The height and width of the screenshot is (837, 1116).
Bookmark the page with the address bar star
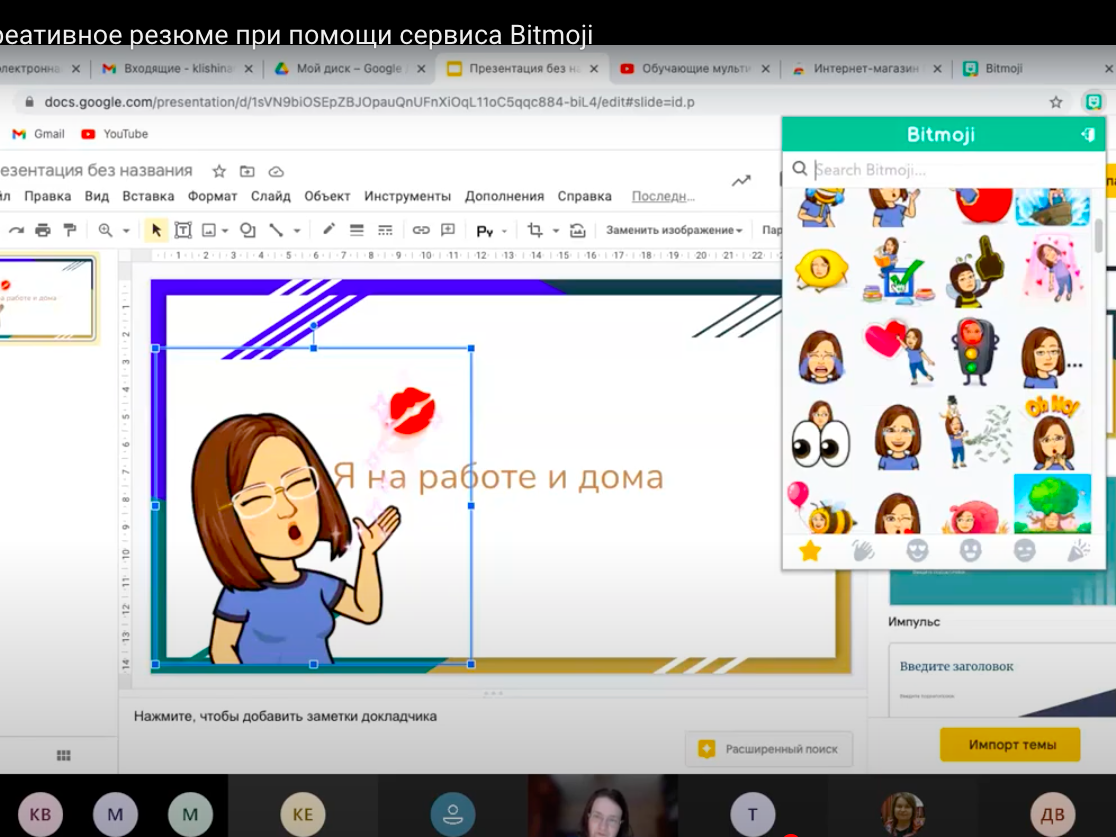pos(1056,102)
